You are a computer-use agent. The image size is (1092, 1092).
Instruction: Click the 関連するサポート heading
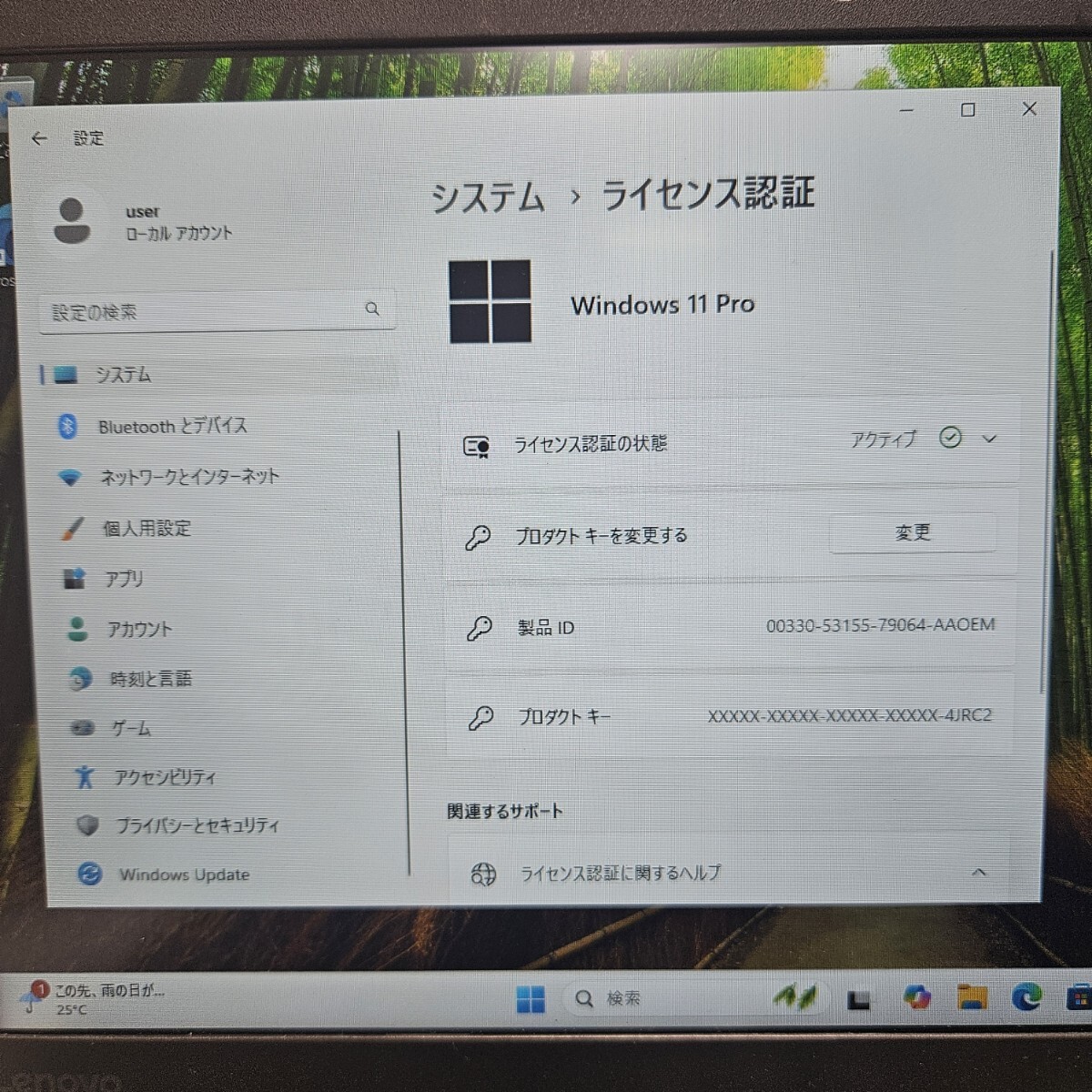tap(505, 812)
